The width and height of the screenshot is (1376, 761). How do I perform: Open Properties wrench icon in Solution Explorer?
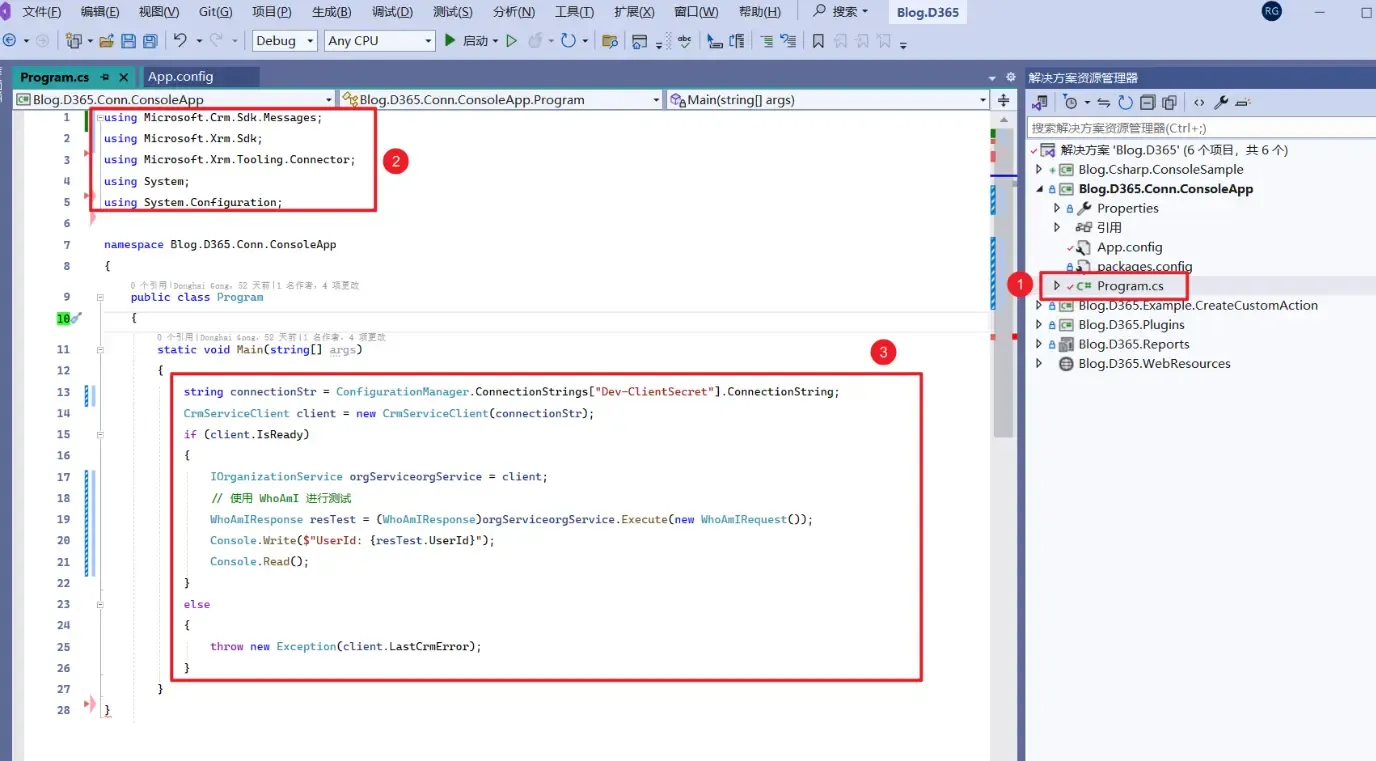tap(1221, 102)
